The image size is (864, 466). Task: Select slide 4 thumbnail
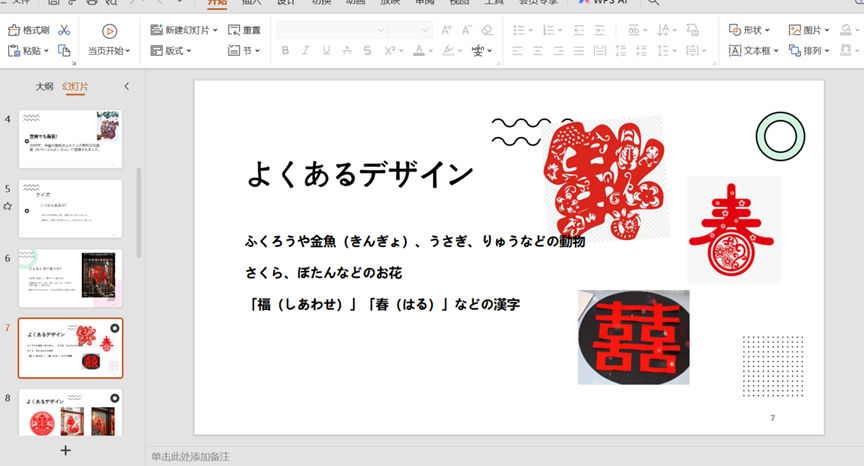point(71,139)
